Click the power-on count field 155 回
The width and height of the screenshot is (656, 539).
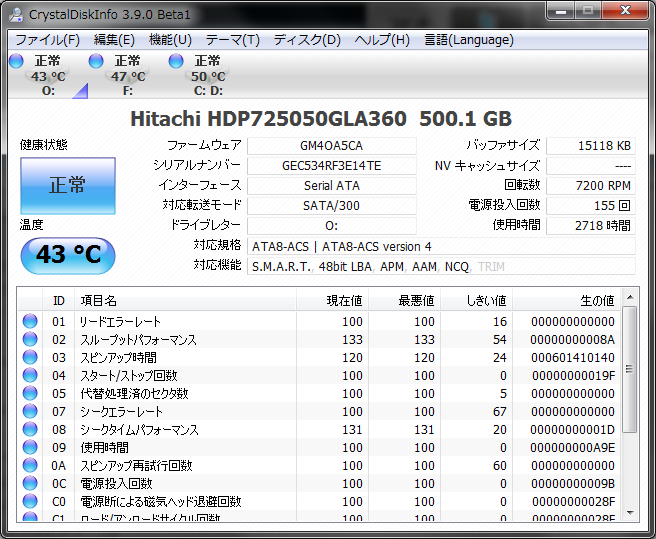(x=591, y=206)
